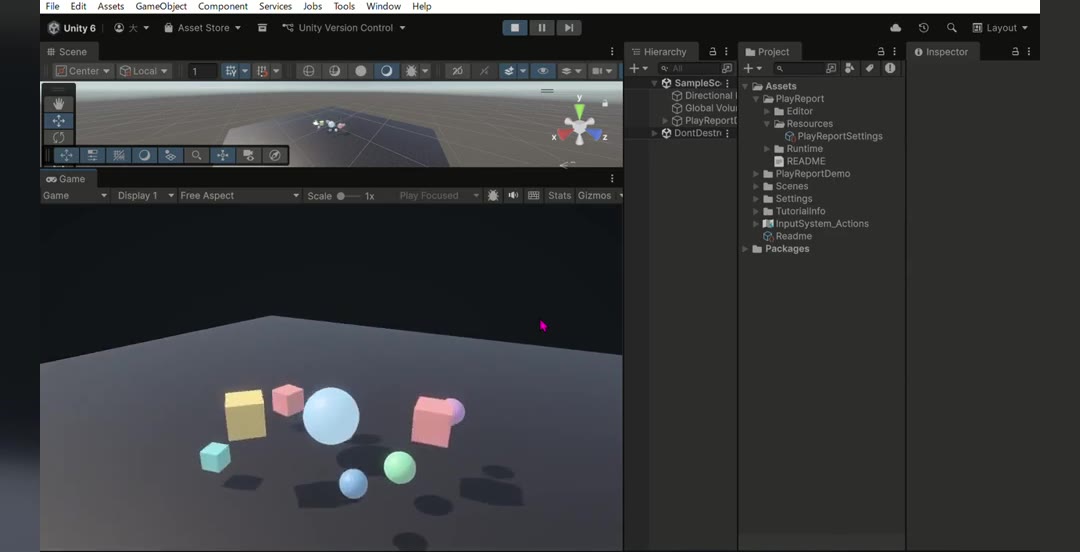Mute audio in Game view

[513, 196]
